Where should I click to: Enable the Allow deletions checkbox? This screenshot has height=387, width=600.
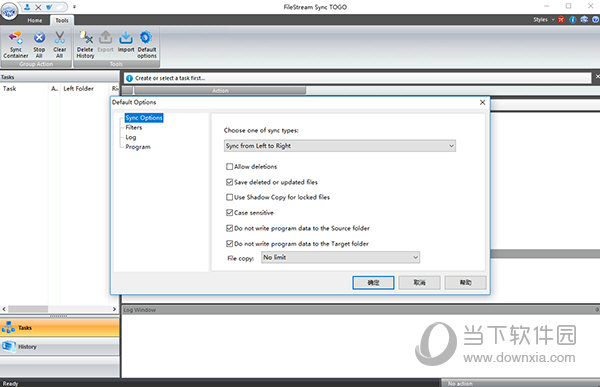click(230, 167)
